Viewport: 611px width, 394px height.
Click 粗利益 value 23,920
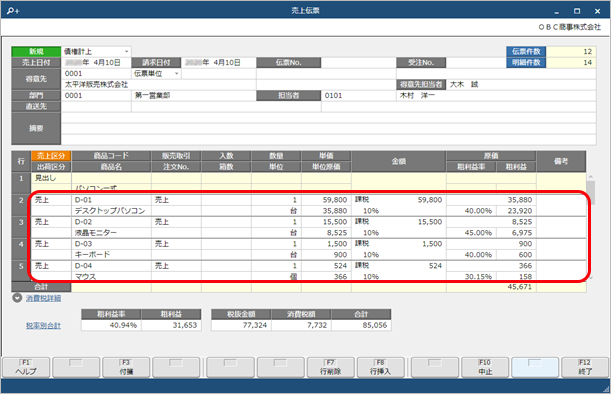(516, 211)
